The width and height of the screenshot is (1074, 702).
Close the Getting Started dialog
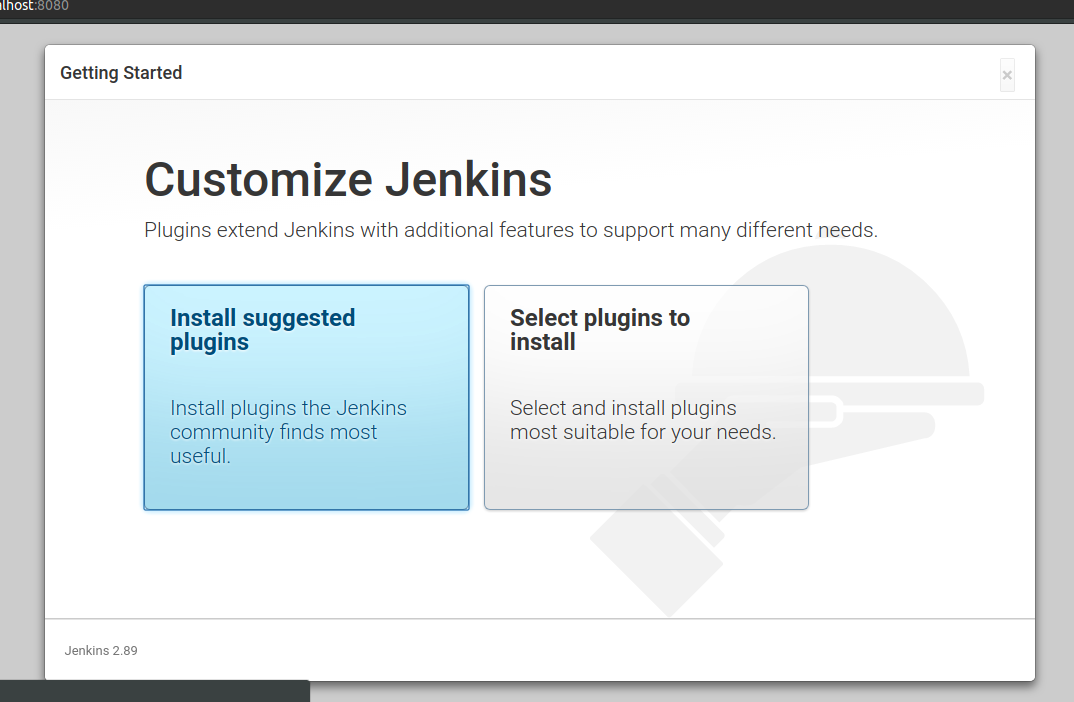click(1007, 75)
